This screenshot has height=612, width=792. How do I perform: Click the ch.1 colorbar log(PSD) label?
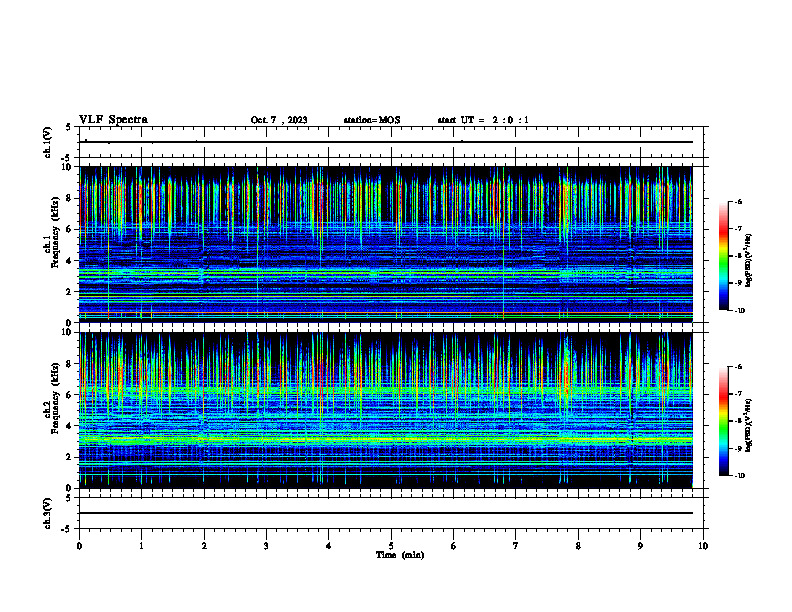click(x=749, y=261)
